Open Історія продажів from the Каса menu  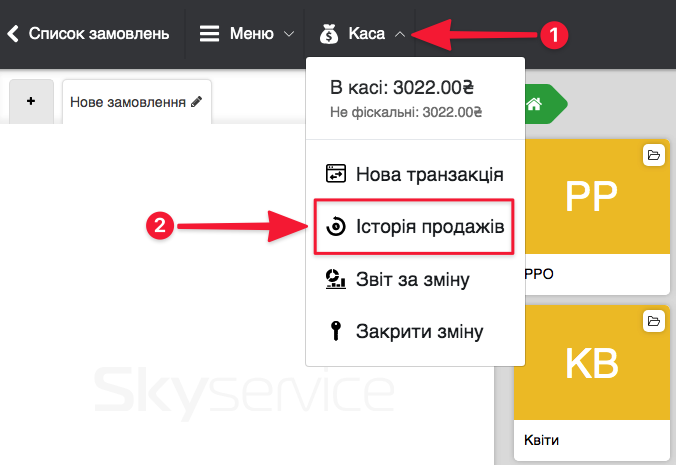pyautogui.click(x=415, y=228)
